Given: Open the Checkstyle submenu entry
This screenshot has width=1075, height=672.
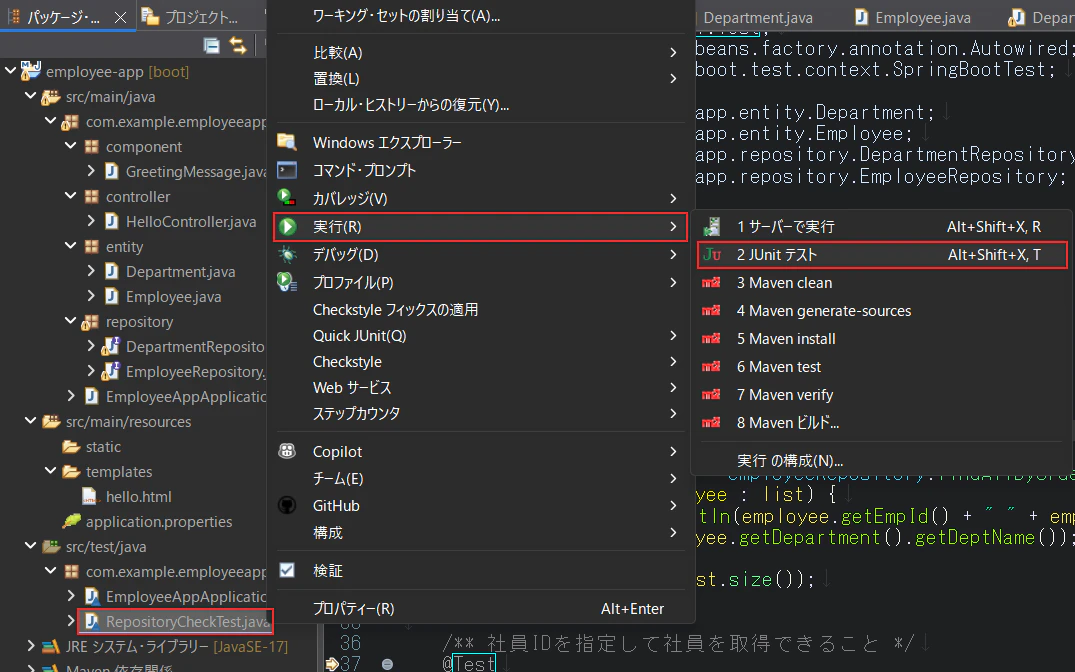Looking at the screenshot, I should [480, 362].
